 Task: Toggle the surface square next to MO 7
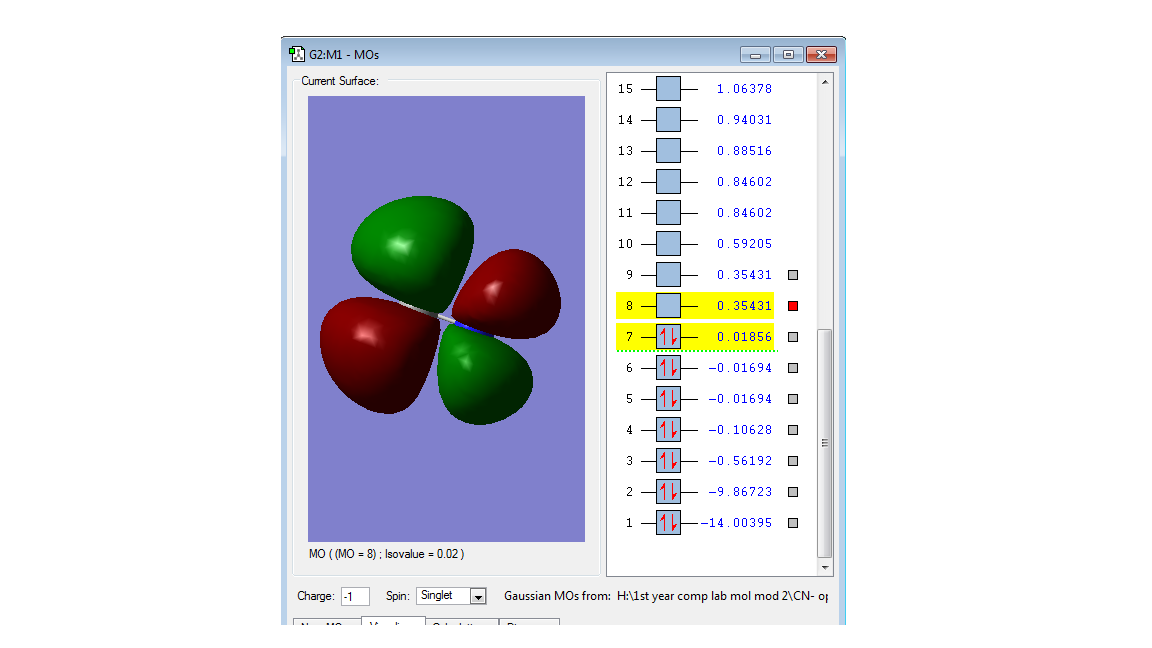[793, 336]
